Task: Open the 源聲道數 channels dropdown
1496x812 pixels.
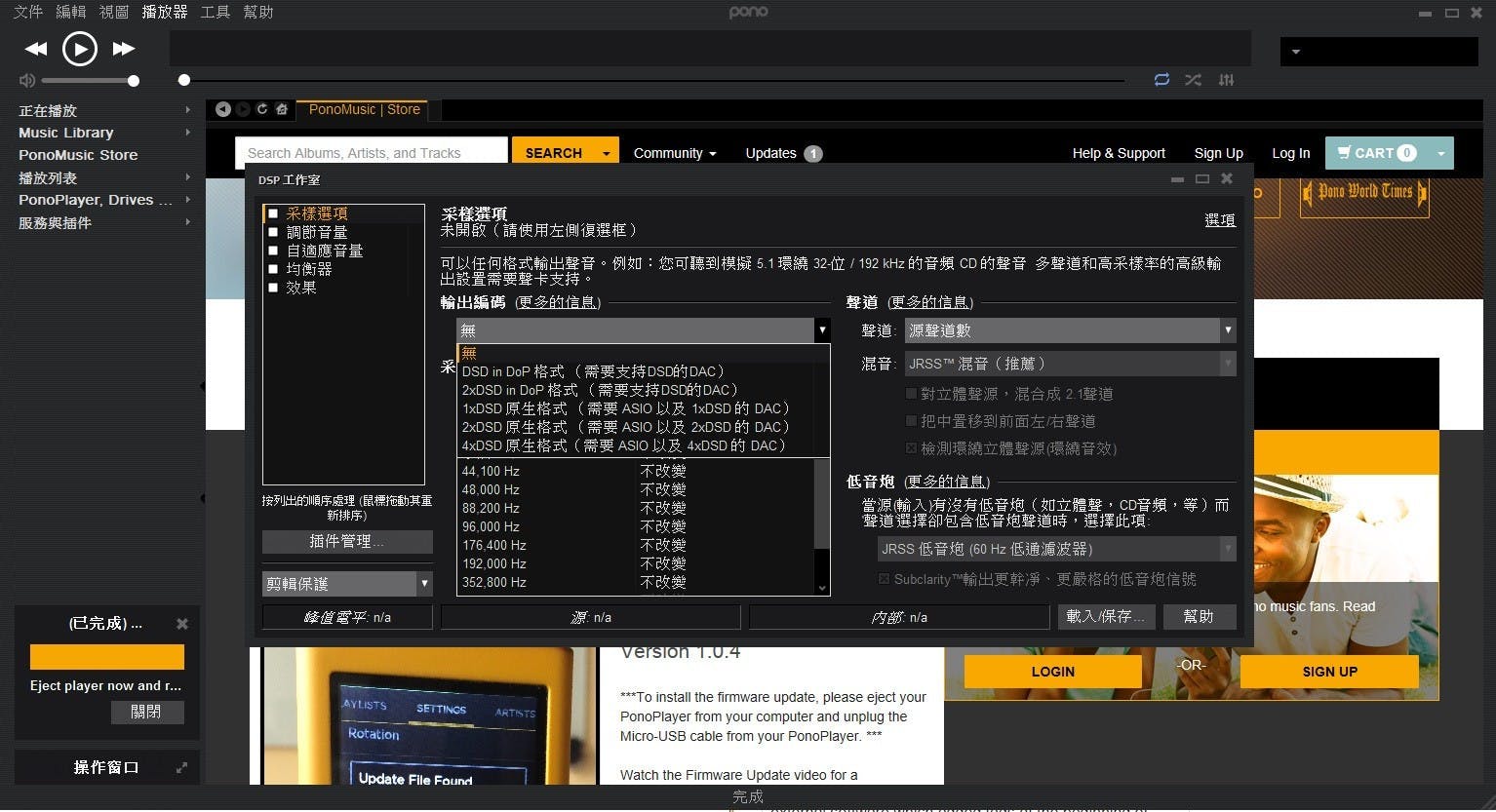Action: [x=1070, y=330]
